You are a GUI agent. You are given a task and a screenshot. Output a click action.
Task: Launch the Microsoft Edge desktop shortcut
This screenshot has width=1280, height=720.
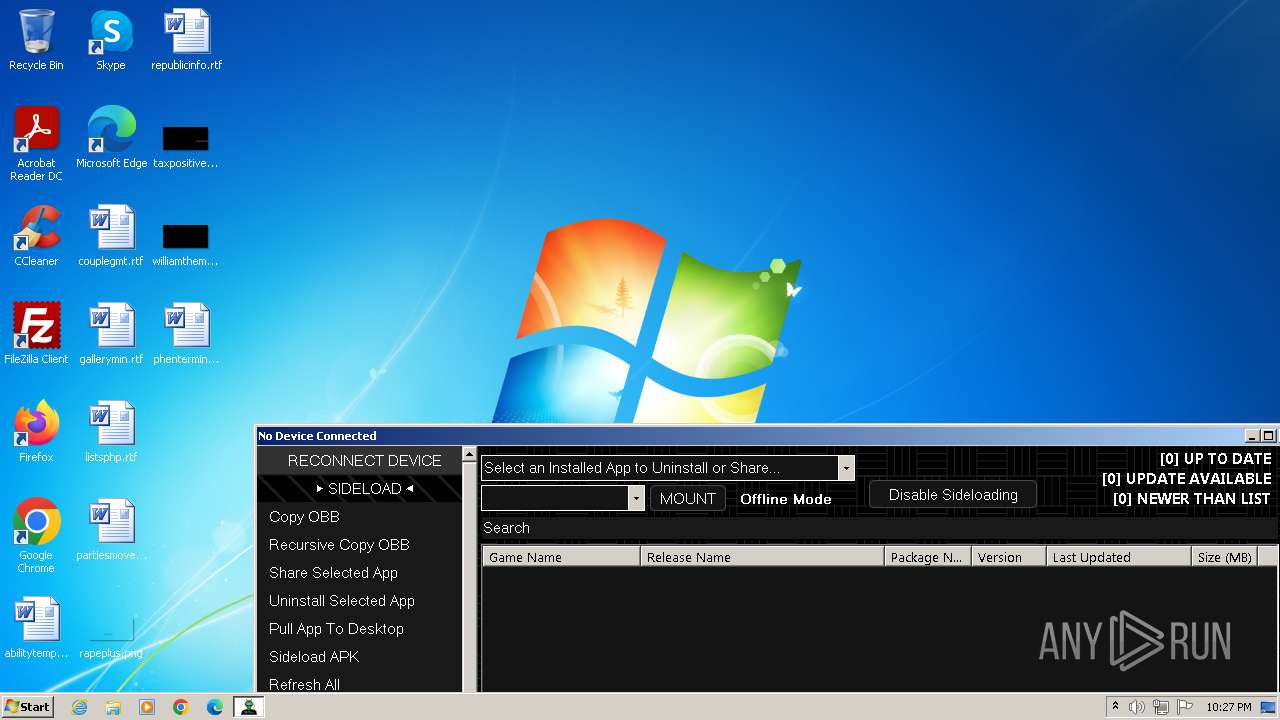(x=111, y=137)
